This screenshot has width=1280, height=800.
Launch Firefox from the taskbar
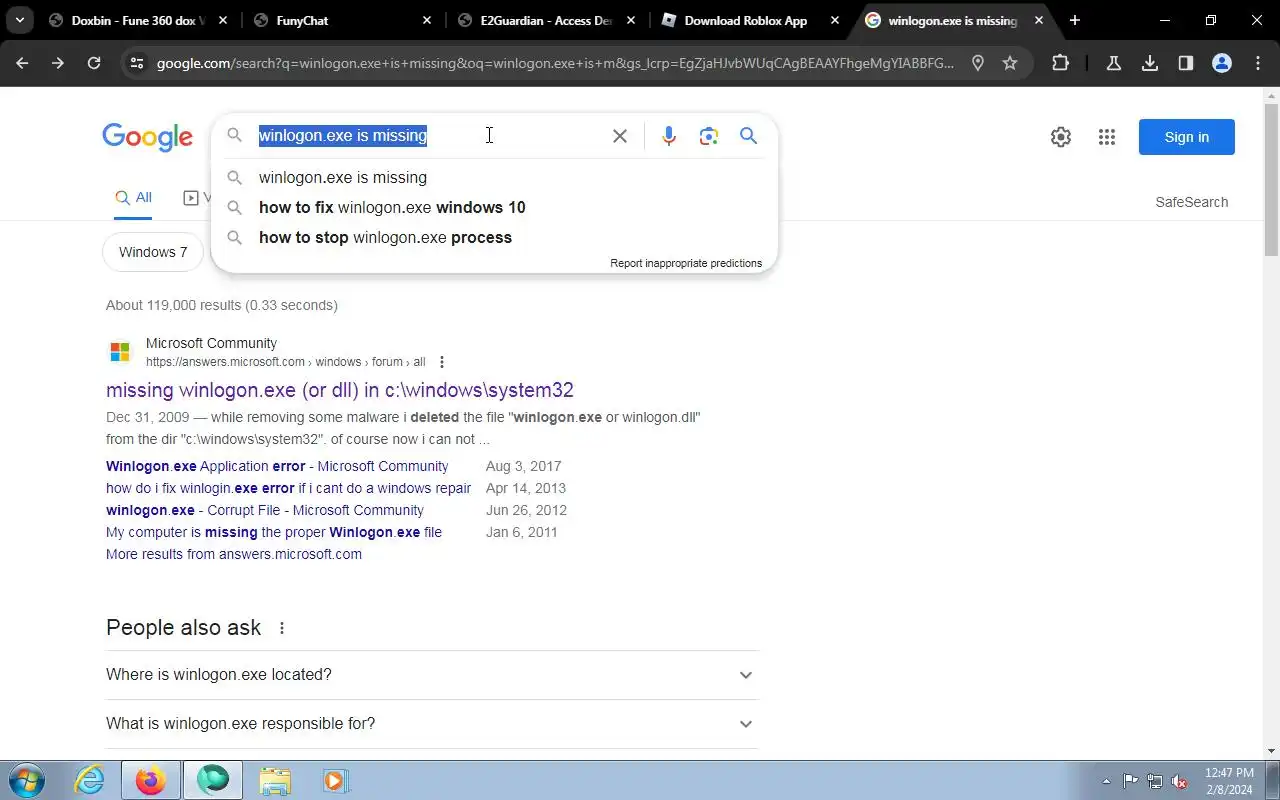pos(151,780)
